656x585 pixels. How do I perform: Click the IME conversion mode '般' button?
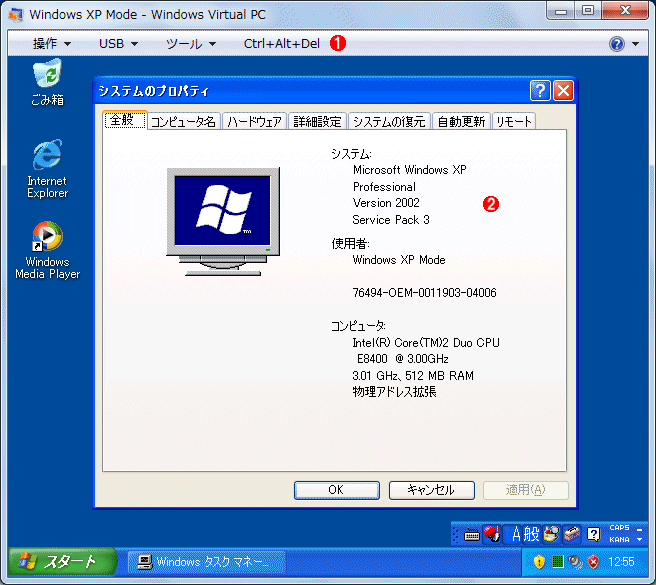(531, 534)
